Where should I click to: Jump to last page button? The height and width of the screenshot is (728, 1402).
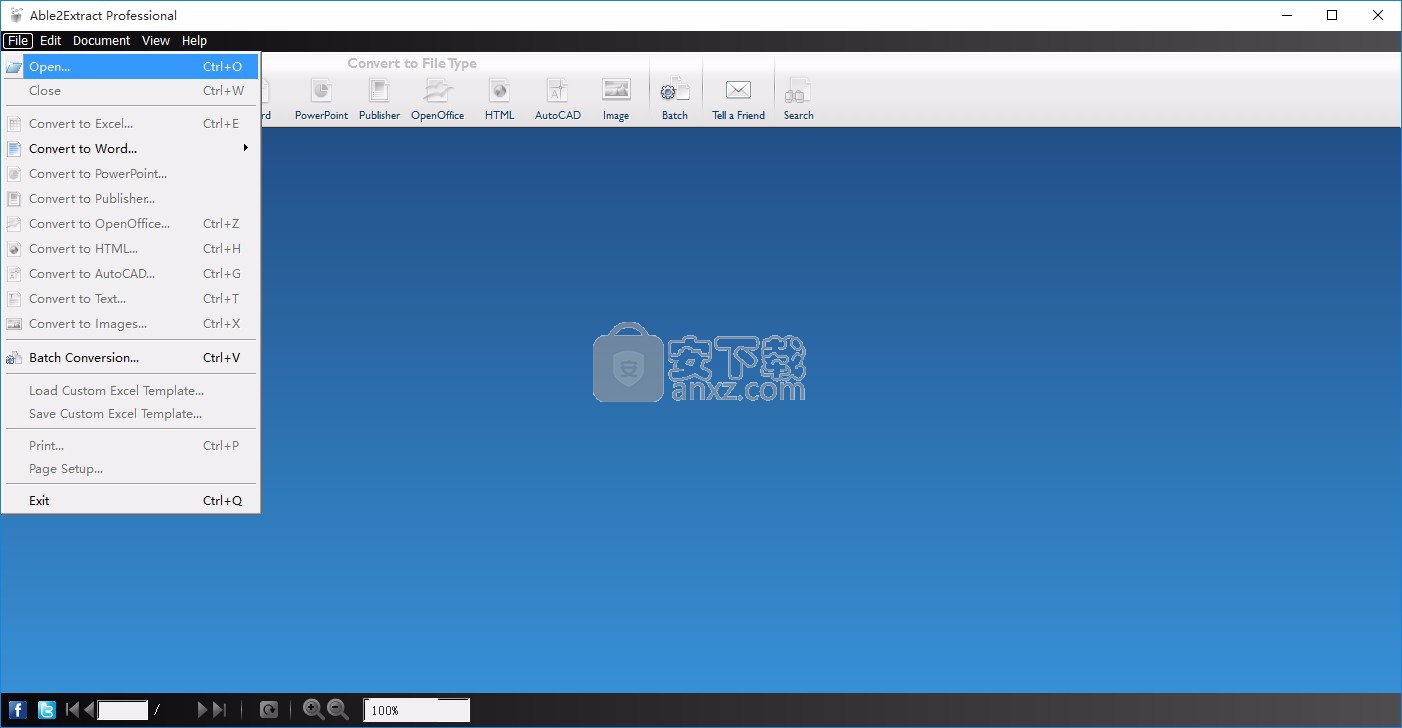(x=220, y=710)
